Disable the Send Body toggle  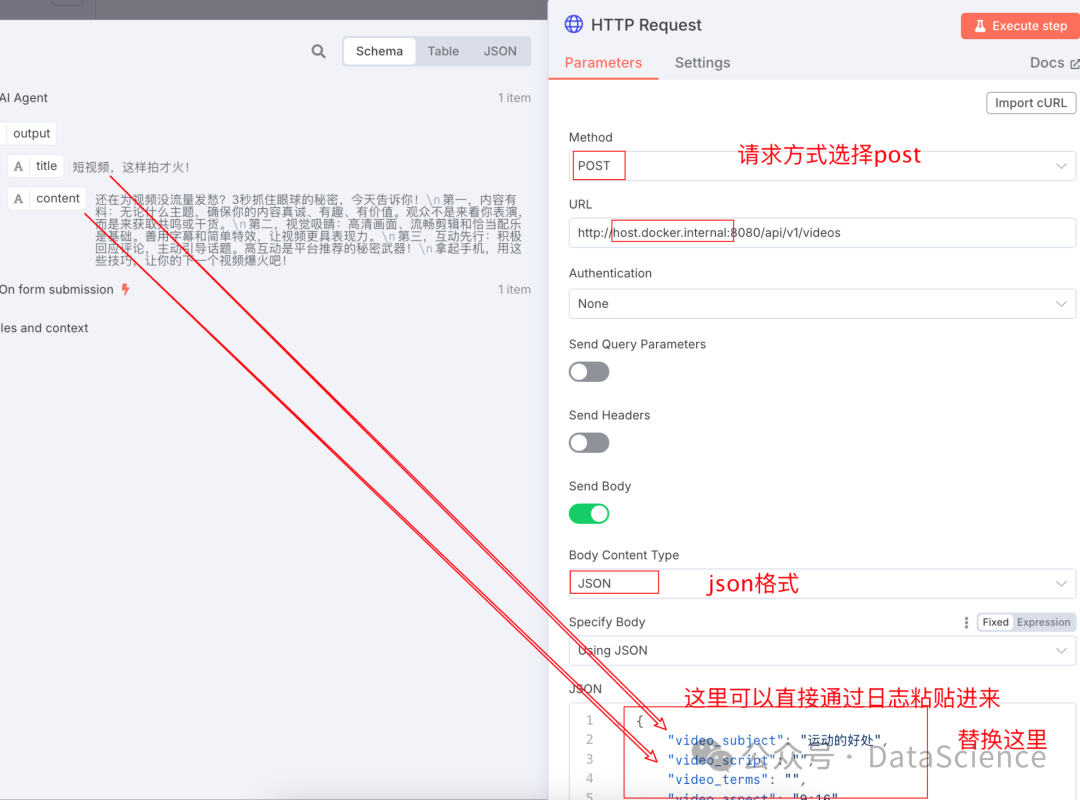click(589, 514)
